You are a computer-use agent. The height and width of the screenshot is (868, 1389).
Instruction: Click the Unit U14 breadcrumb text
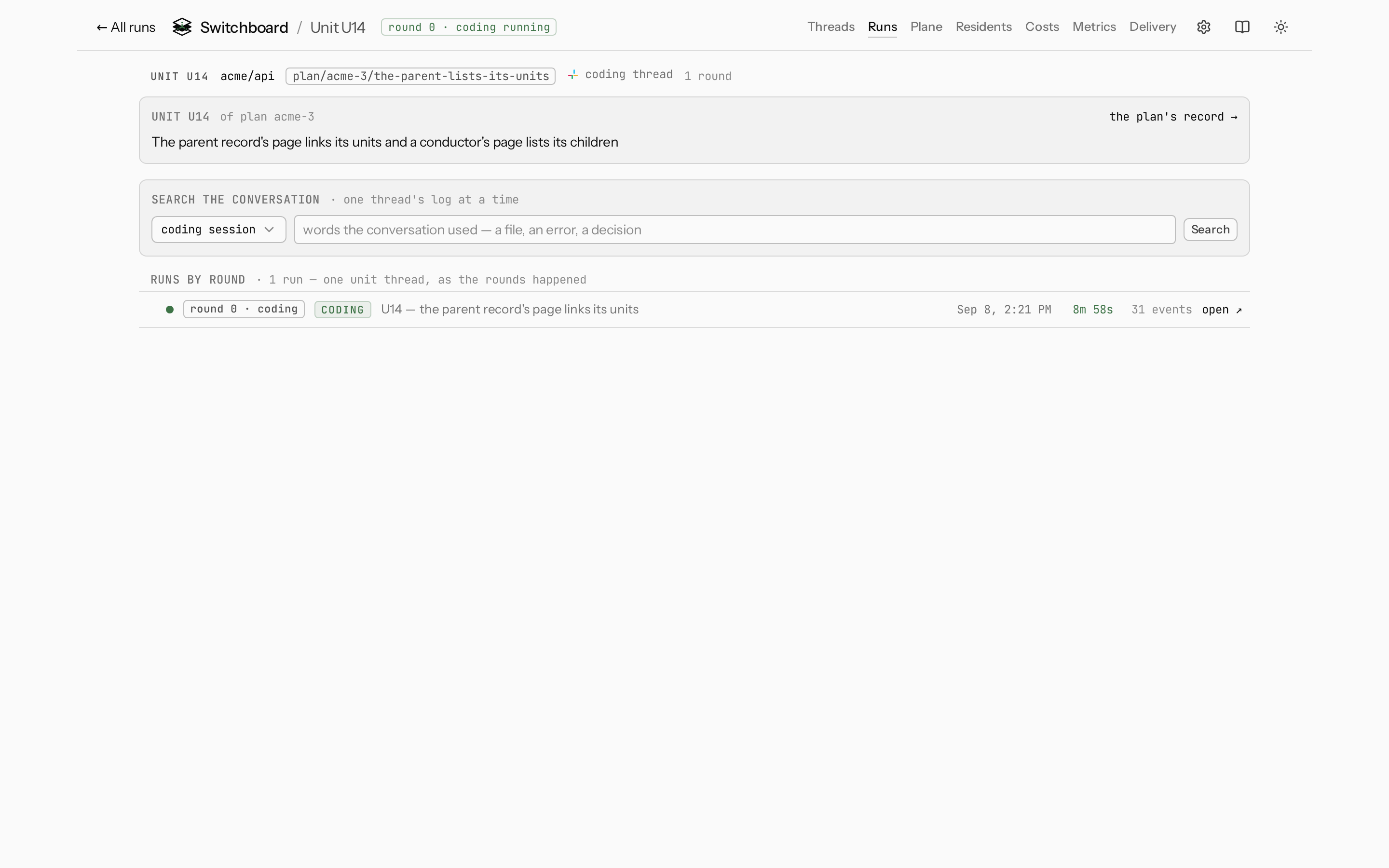point(338,27)
